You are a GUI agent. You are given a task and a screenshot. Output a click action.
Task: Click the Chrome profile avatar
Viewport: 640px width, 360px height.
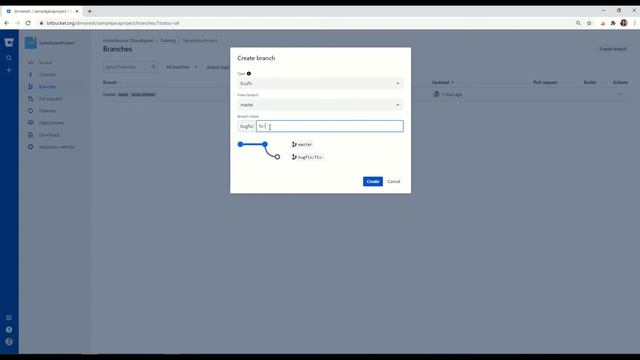pos(624,23)
